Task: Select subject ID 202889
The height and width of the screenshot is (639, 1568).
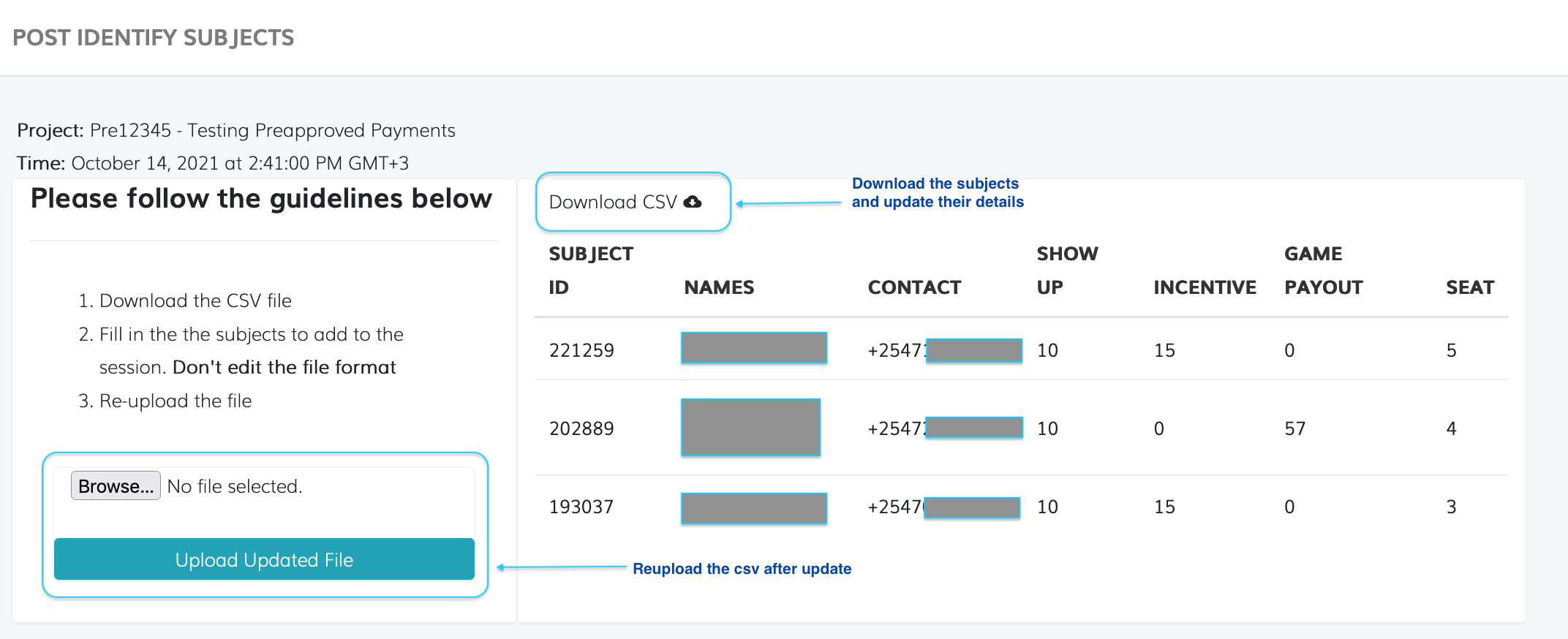Action: click(581, 428)
